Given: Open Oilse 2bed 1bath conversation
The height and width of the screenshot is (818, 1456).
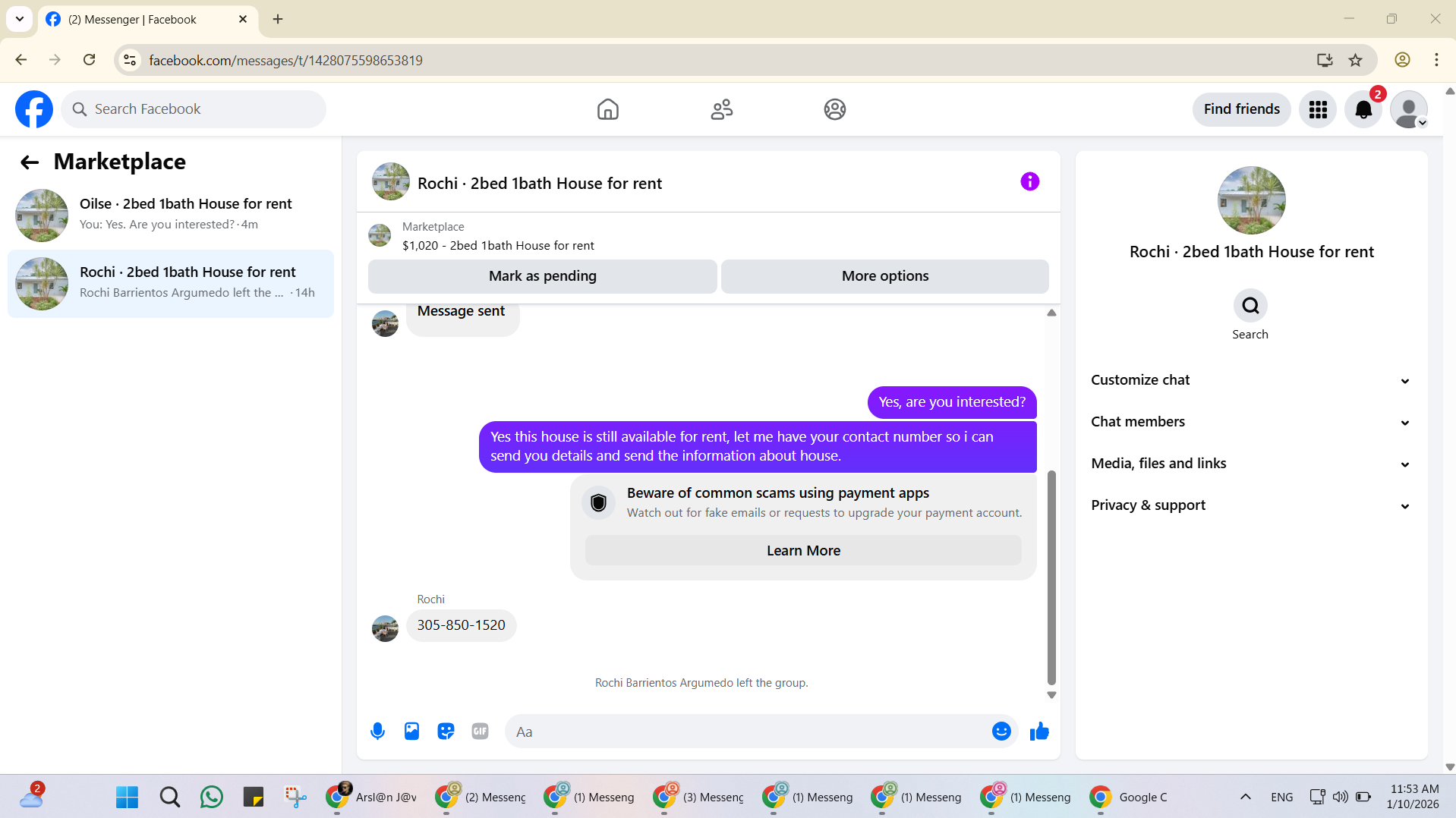Looking at the screenshot, I should tap(171, 216).
